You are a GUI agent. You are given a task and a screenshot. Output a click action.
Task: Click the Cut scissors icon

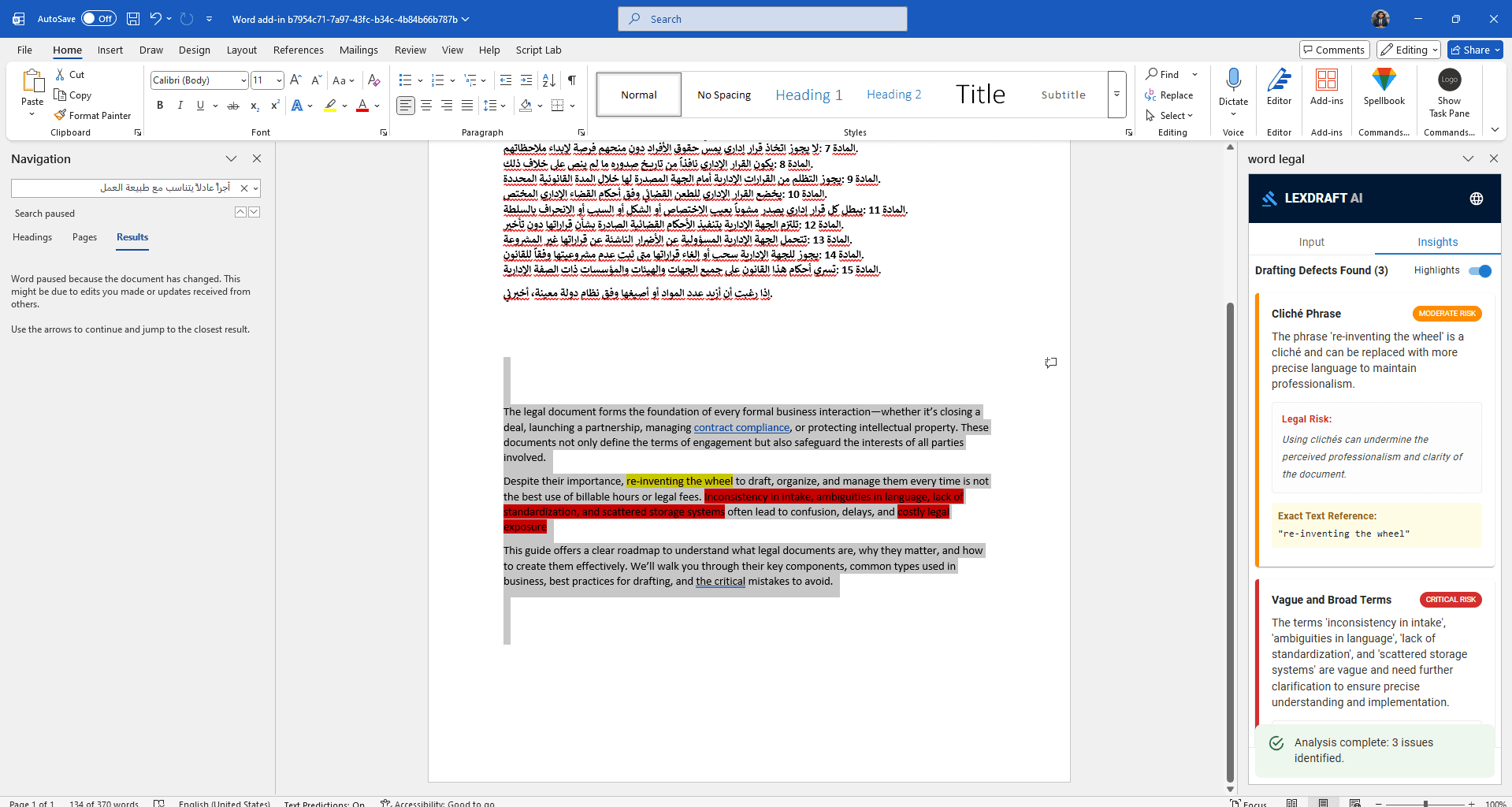click(60, 74)
